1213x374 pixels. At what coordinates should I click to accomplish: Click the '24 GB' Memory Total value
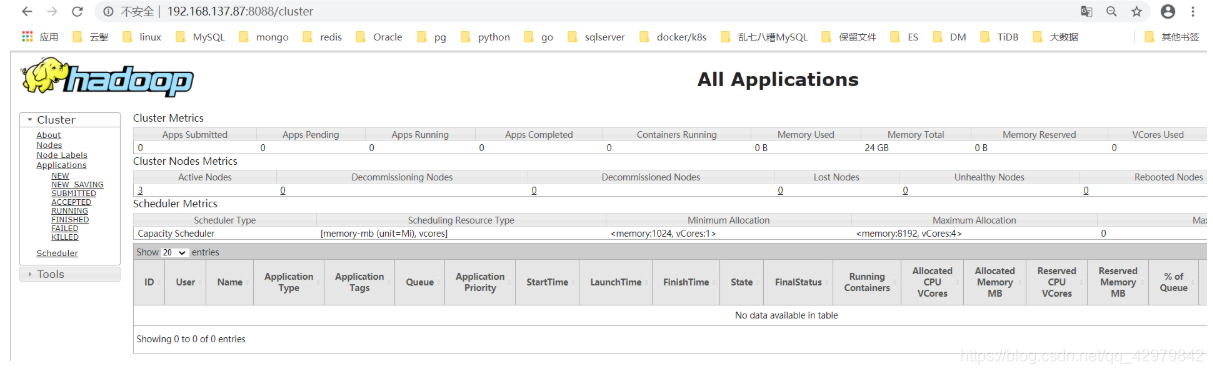[877, 147]
